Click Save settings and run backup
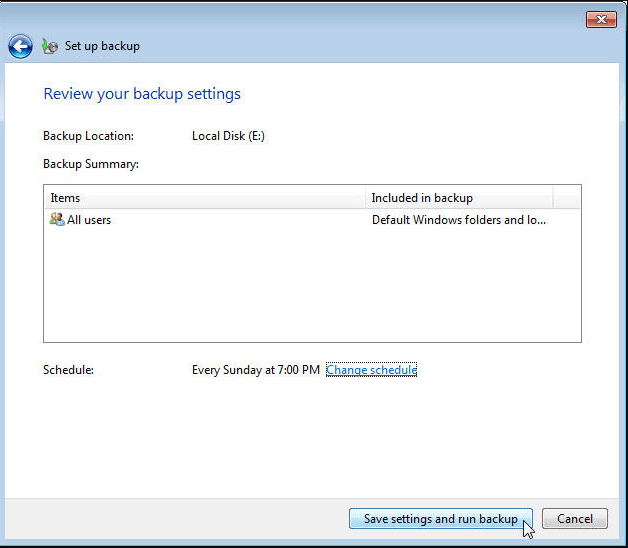This screenshot has height=548, width=628. (440, 519)
